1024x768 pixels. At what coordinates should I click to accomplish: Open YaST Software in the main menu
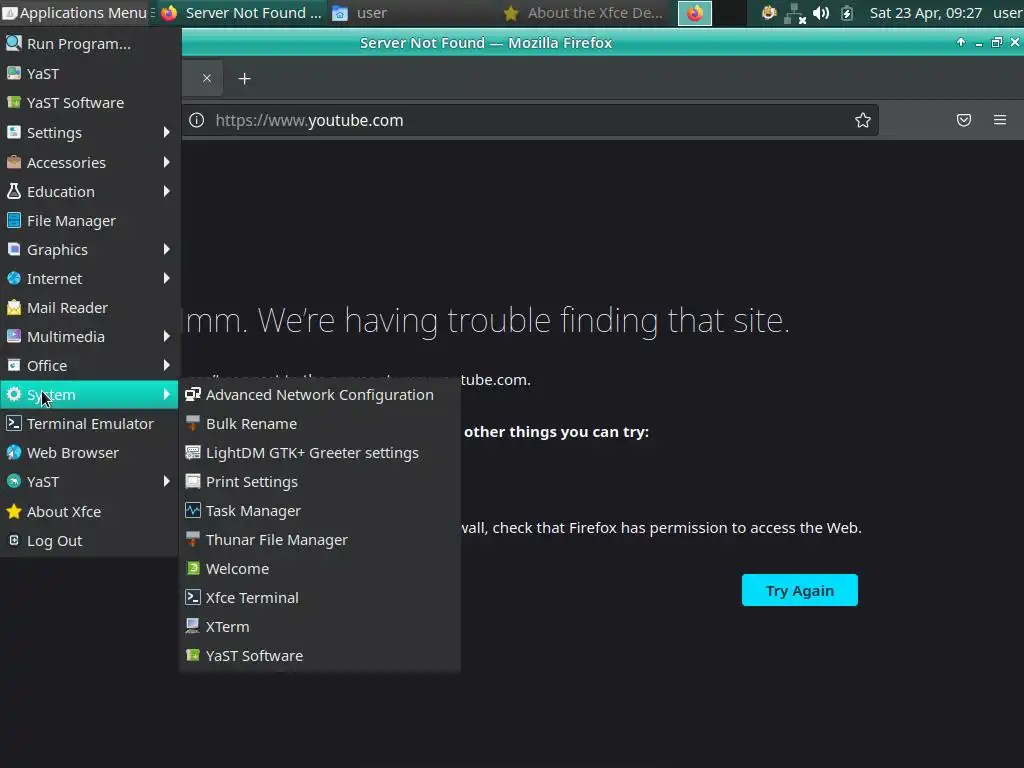[x=89, y=103]
